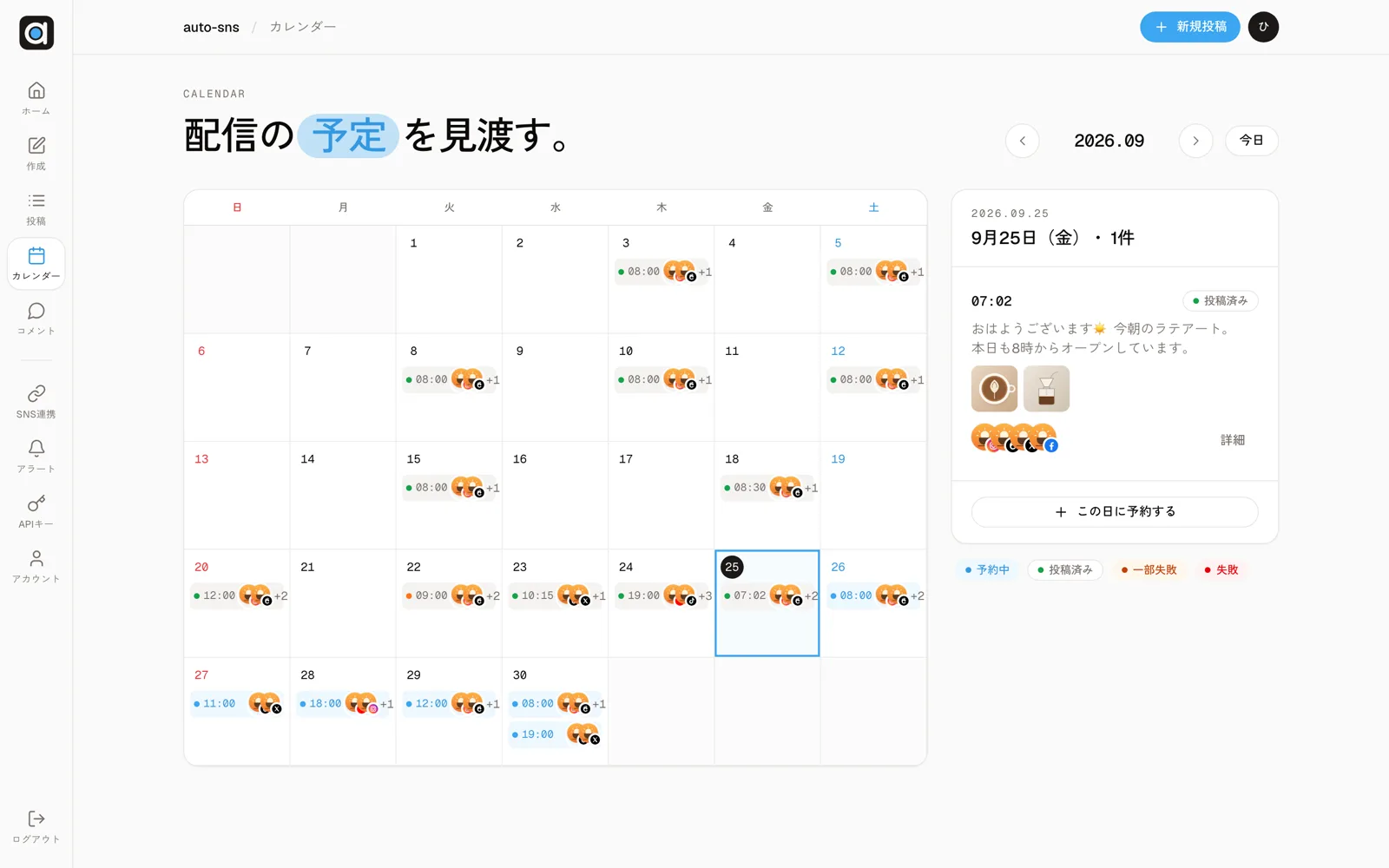1389x868 pixels.
Task: Click the auto-sns app logo
Action: (36, 33)
